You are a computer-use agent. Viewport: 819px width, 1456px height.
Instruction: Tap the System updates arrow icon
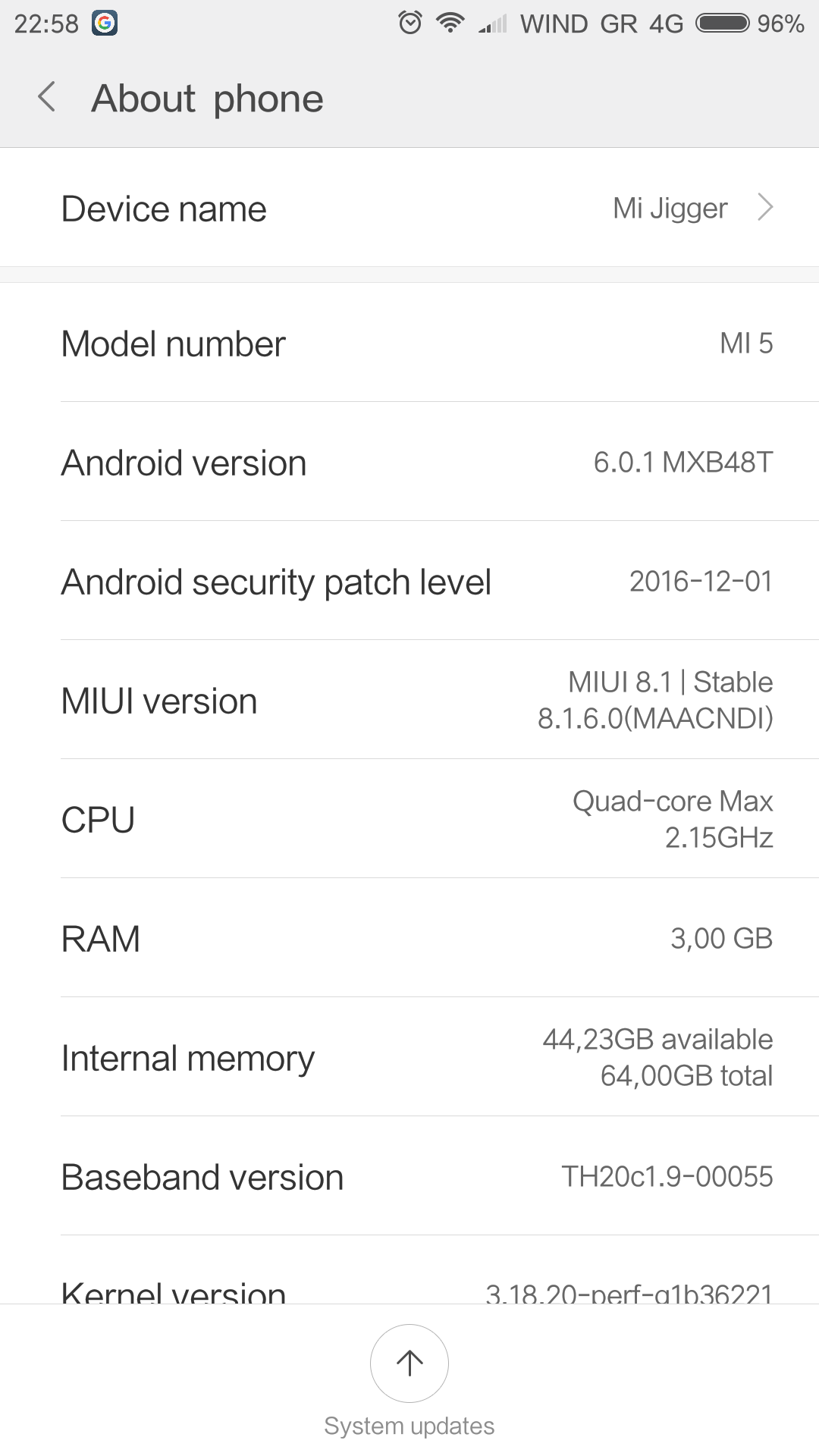click(409, 1363)
